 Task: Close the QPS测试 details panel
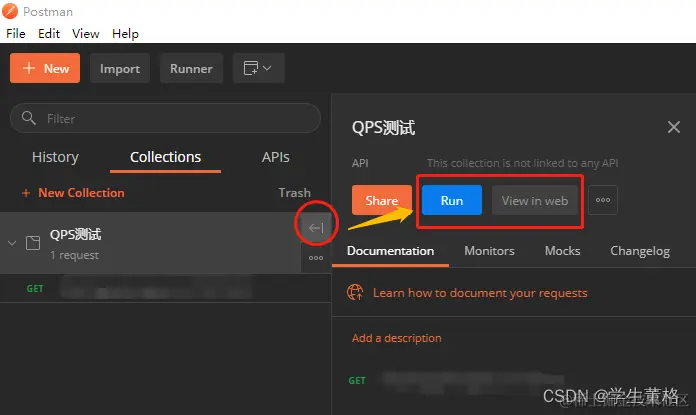(674, 127)
